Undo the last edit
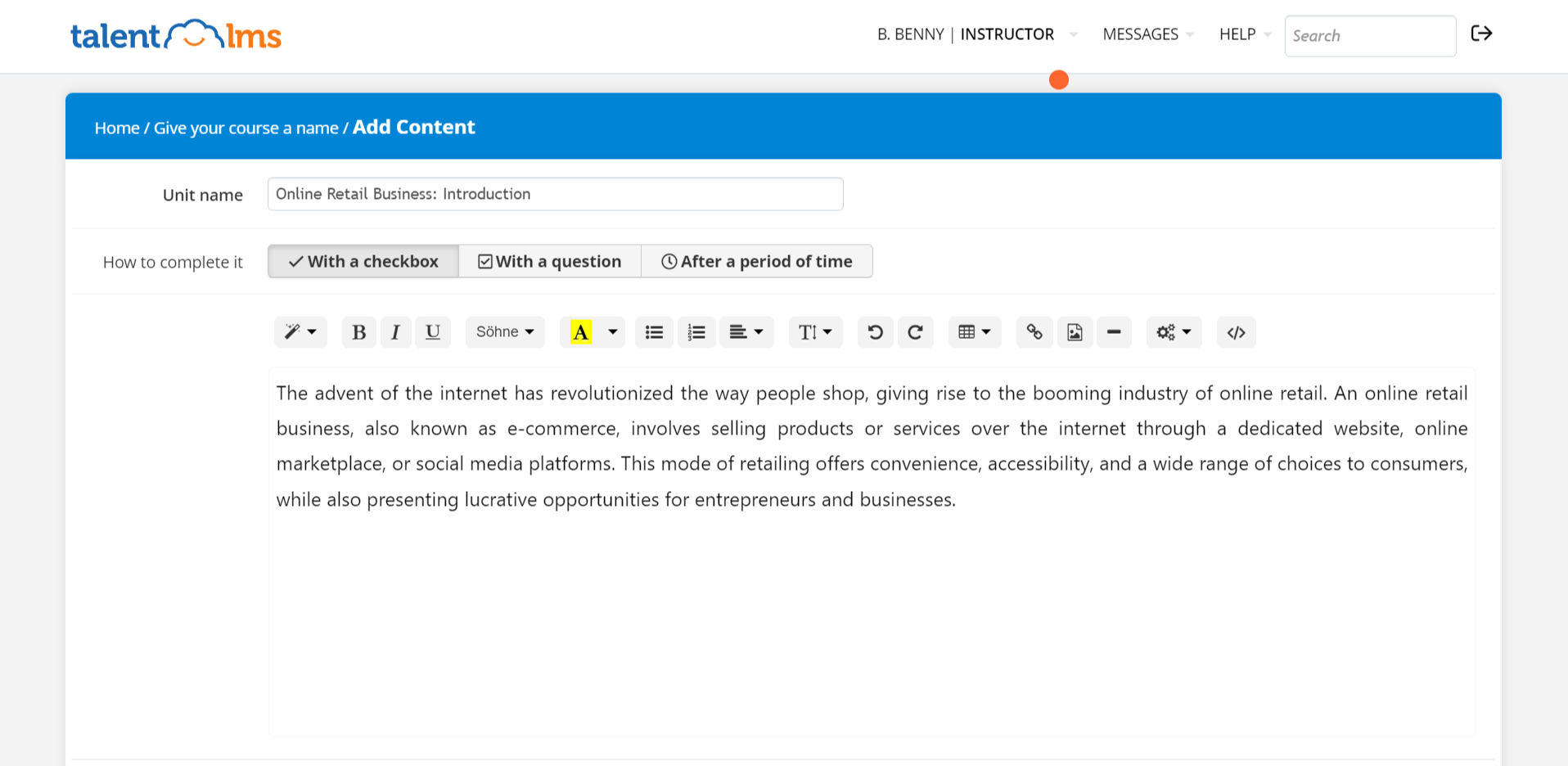This screenshot has width=1568, height=766. click(x=875, y=332)
